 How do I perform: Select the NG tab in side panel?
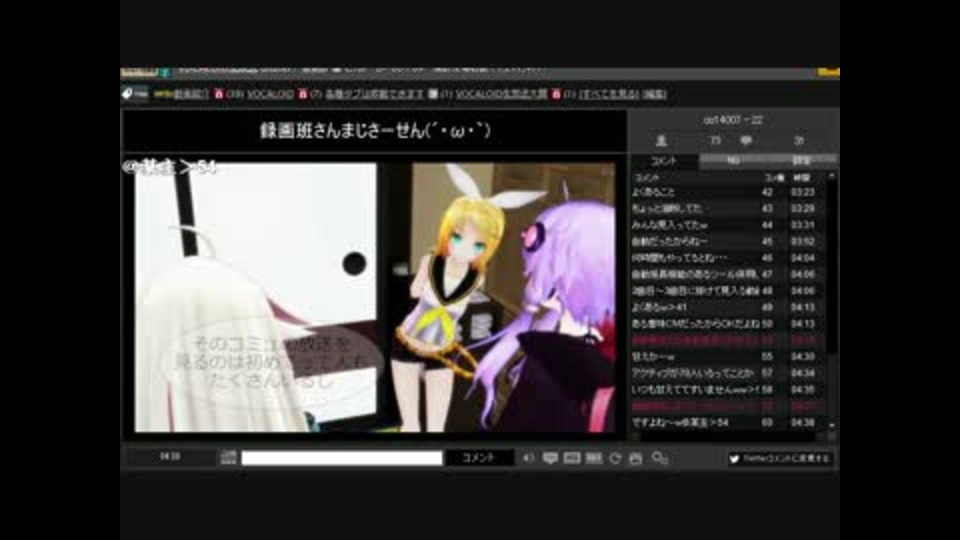click(x=733, y=161)
